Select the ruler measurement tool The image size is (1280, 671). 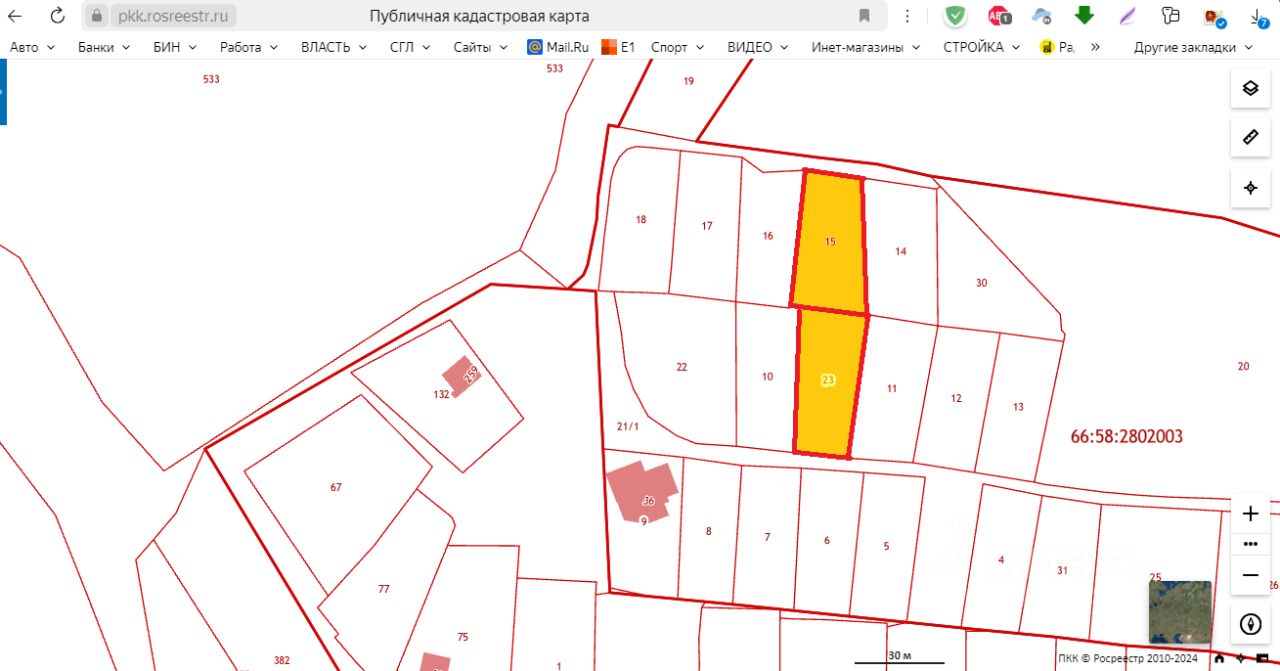(x=1250, y=138)
